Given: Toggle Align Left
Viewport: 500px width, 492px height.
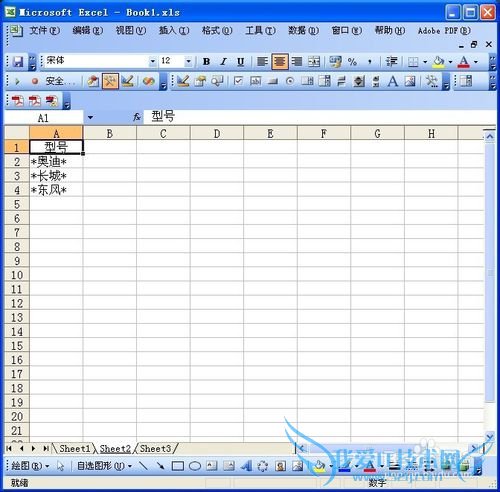Looking at the screenshot, I should [262, 62].
